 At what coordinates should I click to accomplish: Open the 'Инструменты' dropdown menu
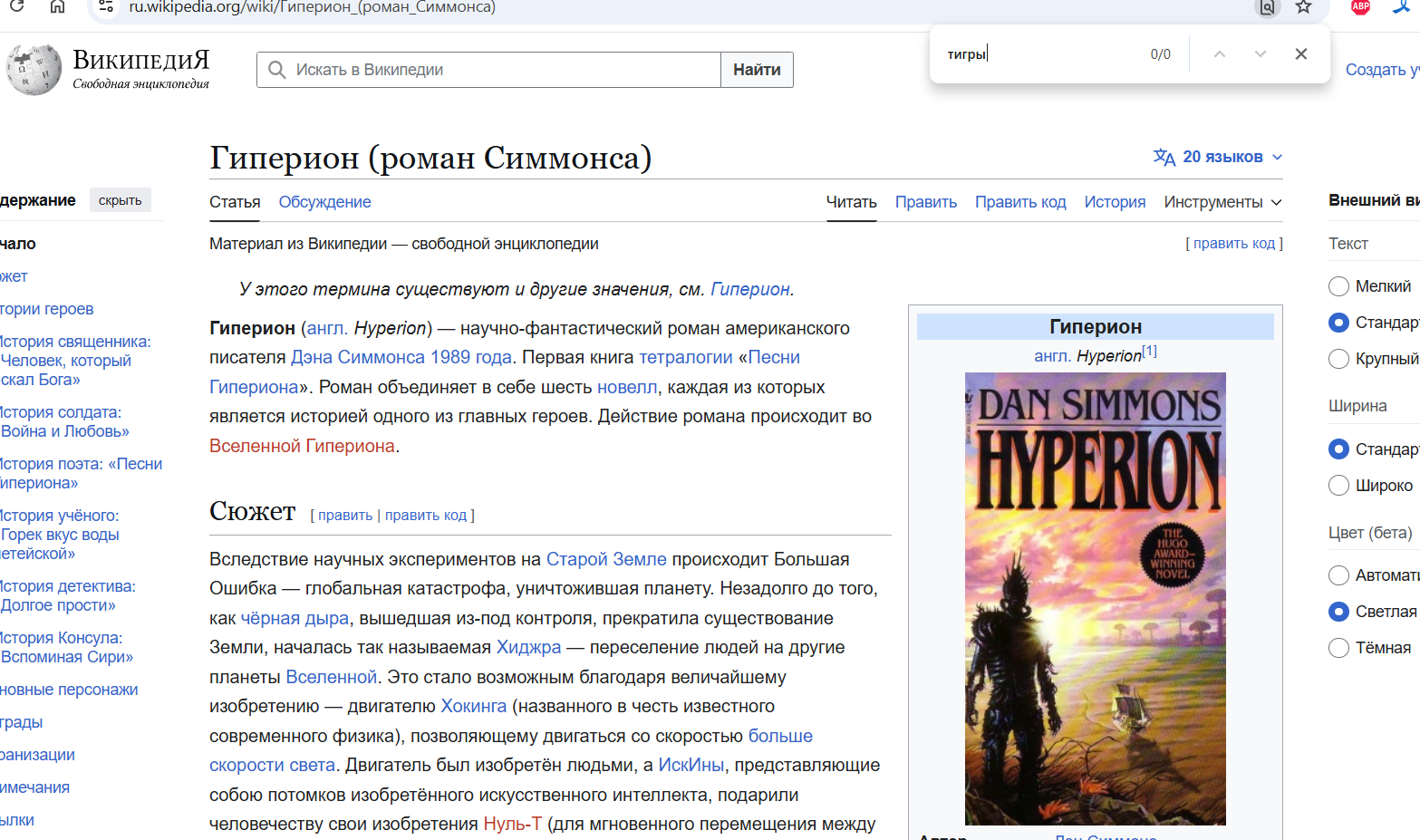click(x=1222, y=202)
